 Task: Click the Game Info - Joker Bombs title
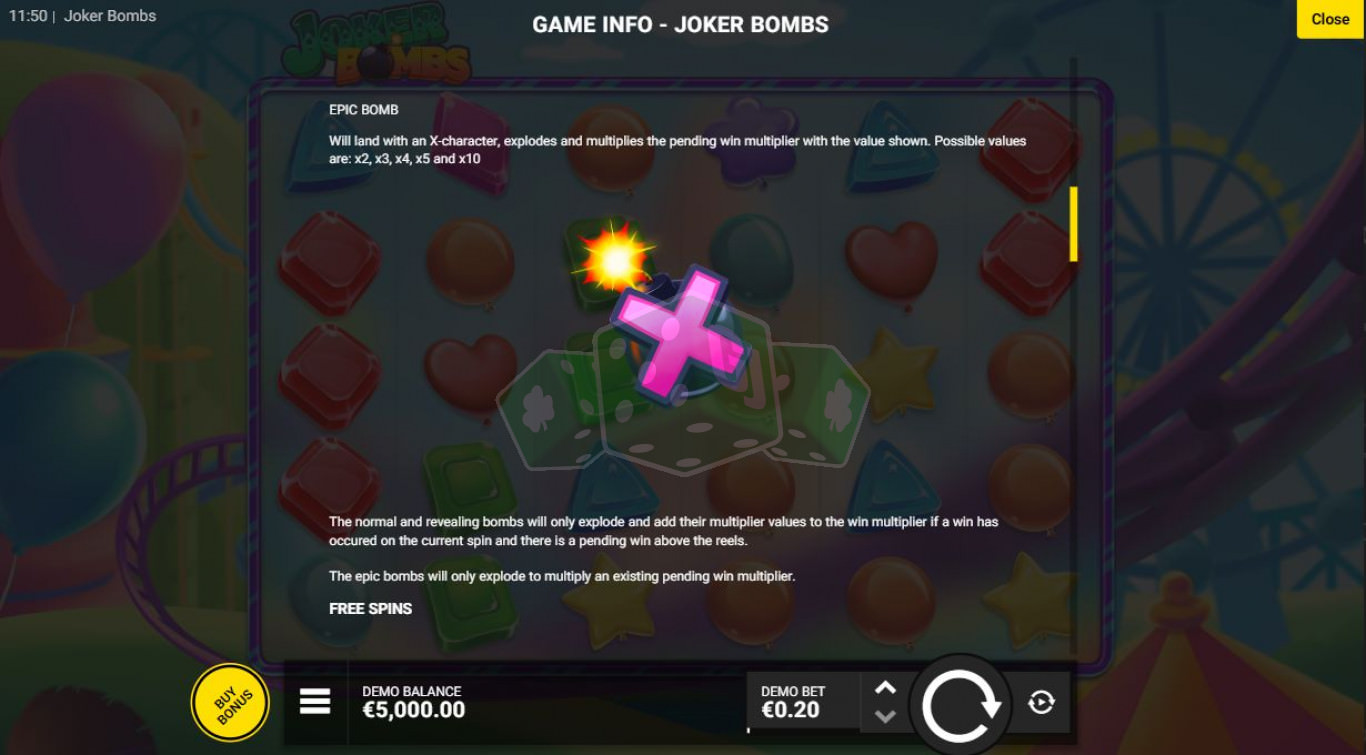pos(680,24)
